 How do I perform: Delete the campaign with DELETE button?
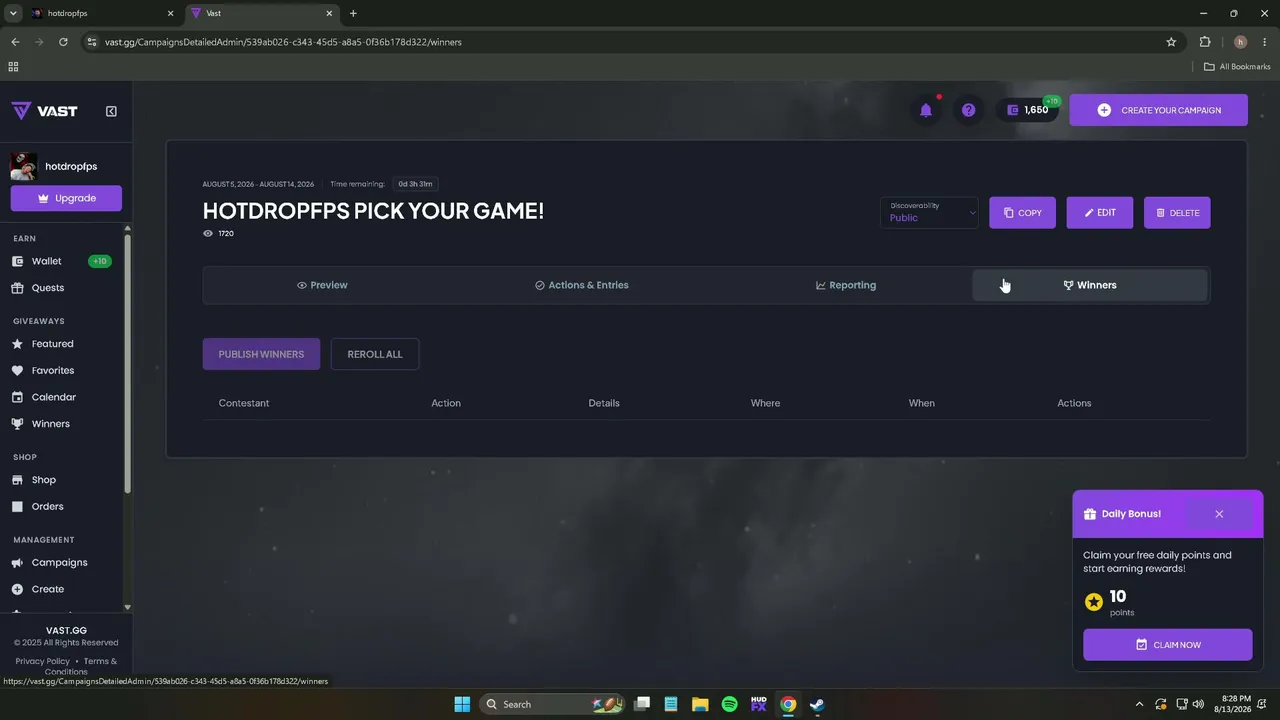[1177, 212]
